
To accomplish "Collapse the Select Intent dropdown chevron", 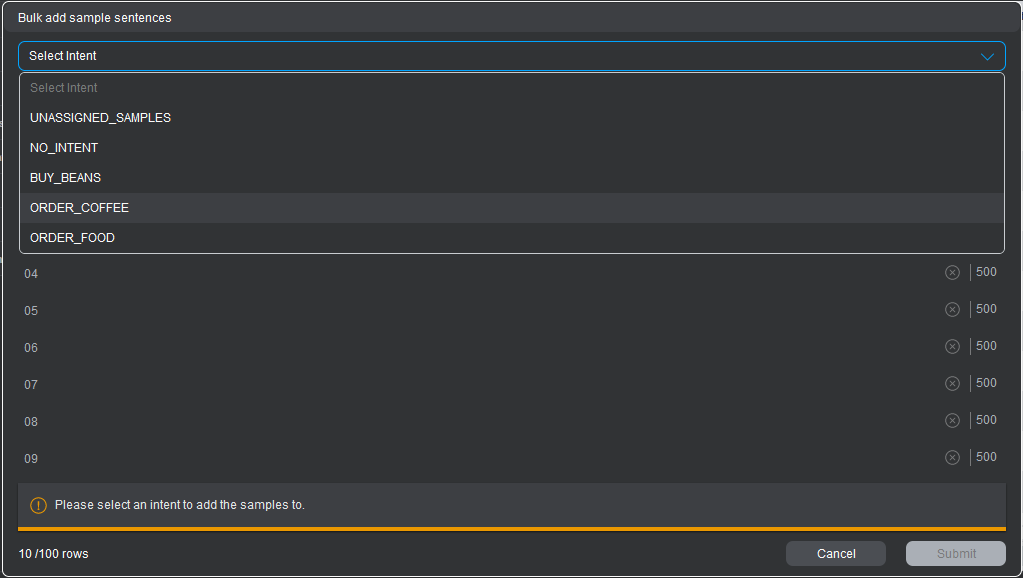I will coord(987,57).
